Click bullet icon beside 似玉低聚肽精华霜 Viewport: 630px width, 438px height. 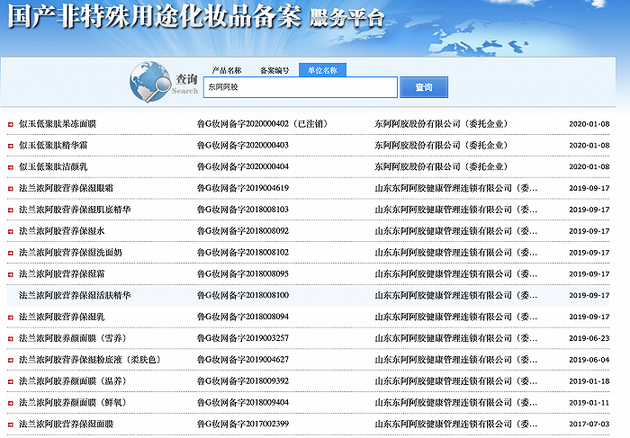coord(8,145)
